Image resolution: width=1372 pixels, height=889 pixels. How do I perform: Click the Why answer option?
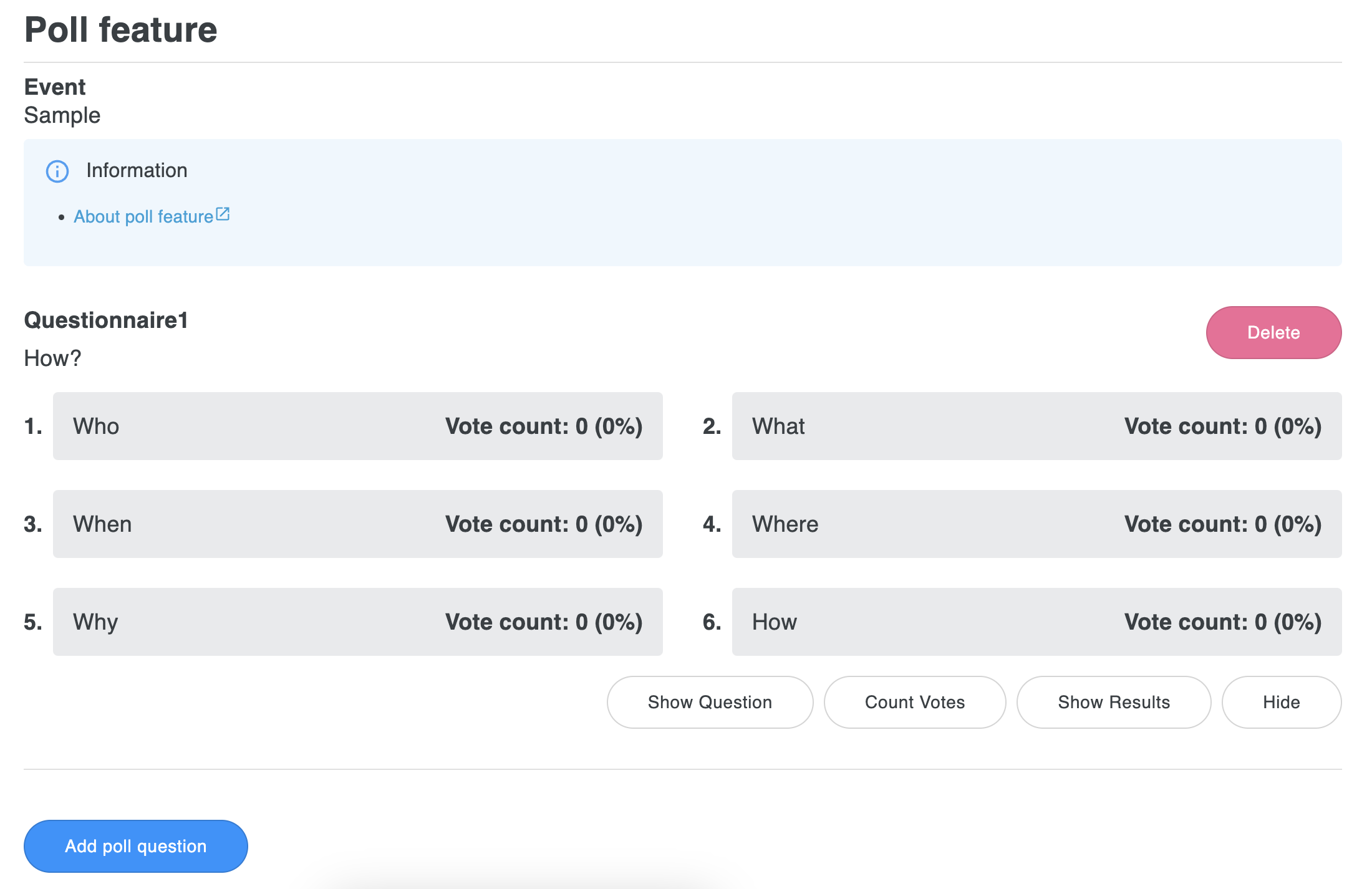click(357, 622)
